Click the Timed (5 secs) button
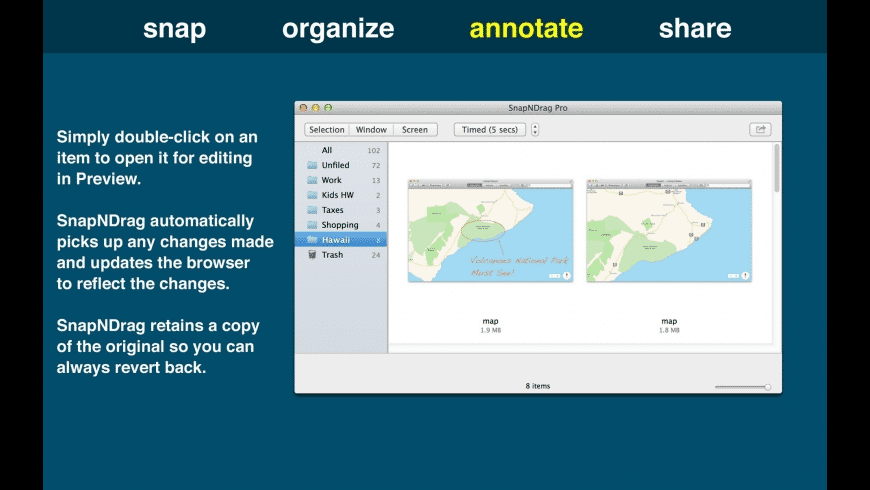870x490 pixels. coord(489,129)
